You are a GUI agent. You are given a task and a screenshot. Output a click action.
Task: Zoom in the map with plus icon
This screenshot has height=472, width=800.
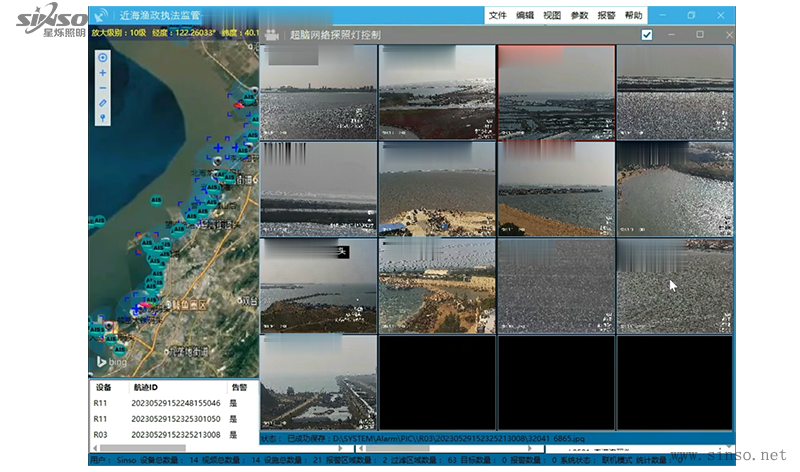click(102, 73)
